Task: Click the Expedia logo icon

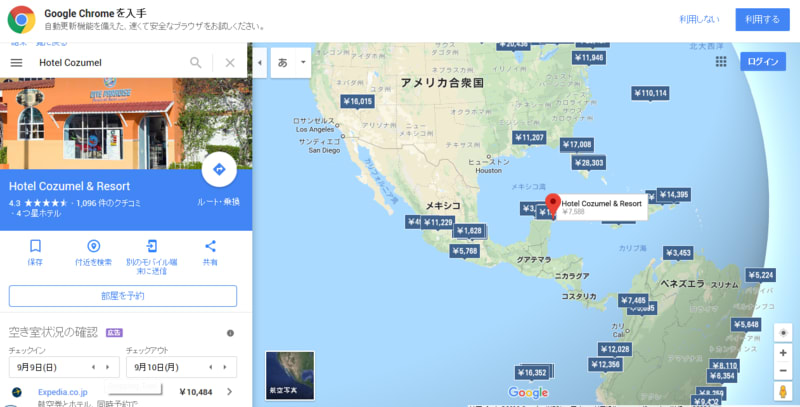Action: (16, 392)
